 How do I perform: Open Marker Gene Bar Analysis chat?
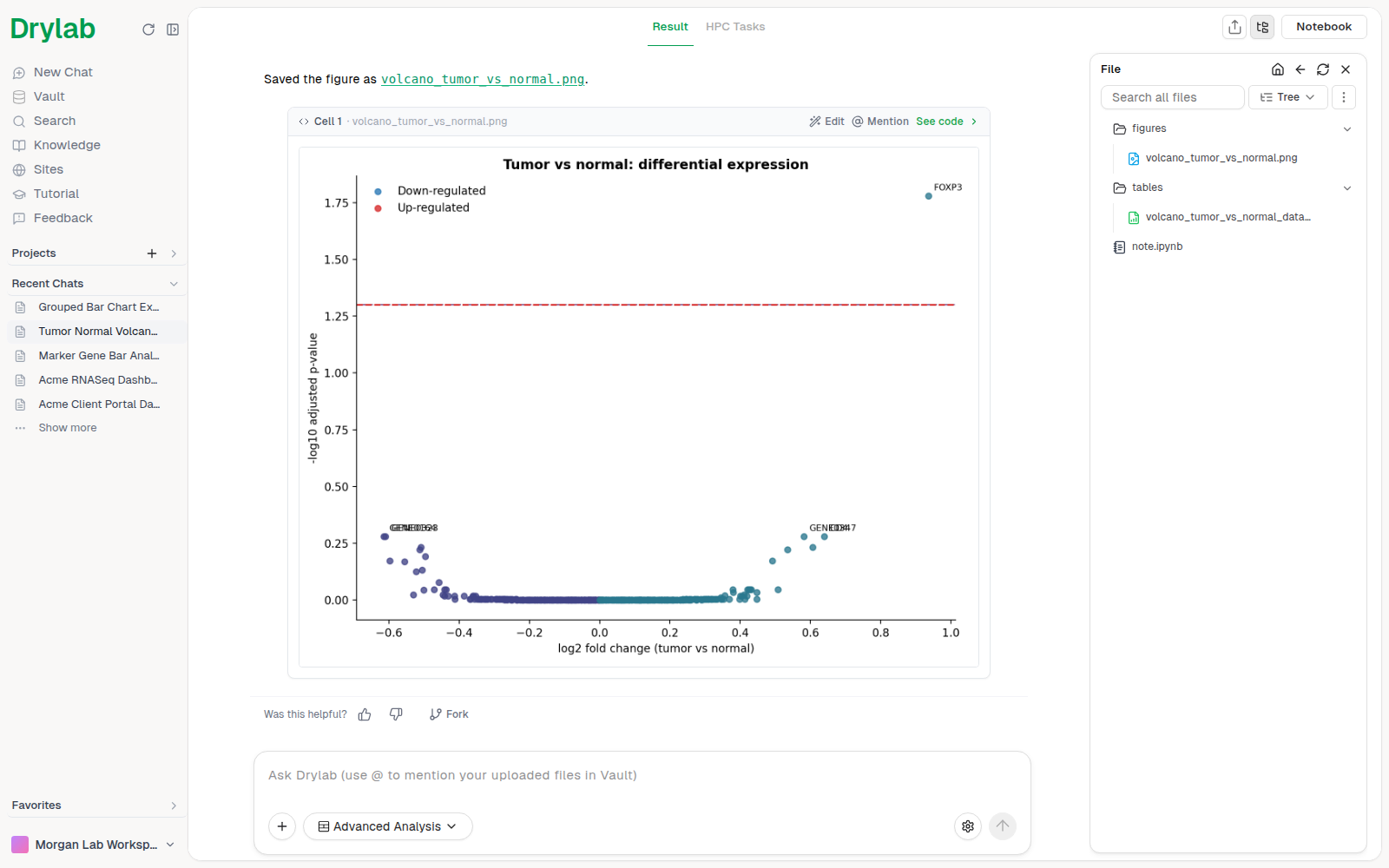(x=97, y=356)
